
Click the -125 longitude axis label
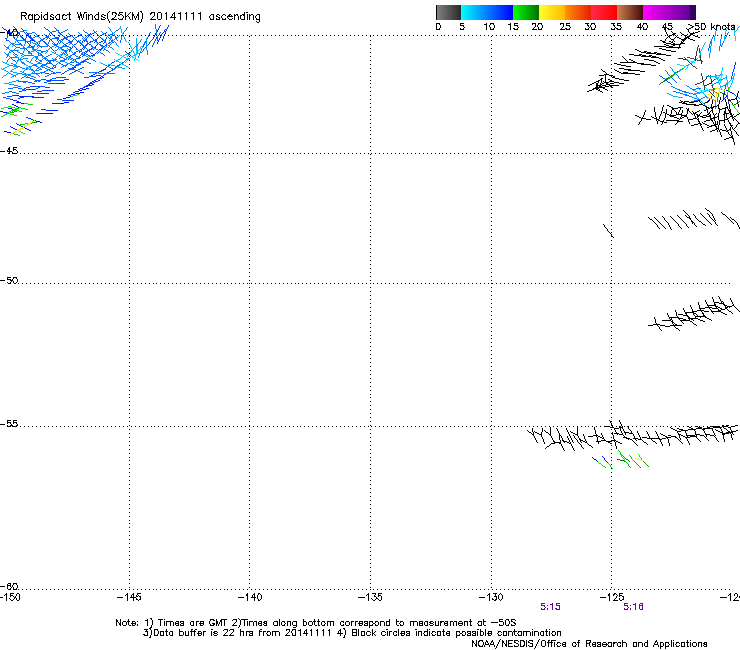tap(612, 597)
